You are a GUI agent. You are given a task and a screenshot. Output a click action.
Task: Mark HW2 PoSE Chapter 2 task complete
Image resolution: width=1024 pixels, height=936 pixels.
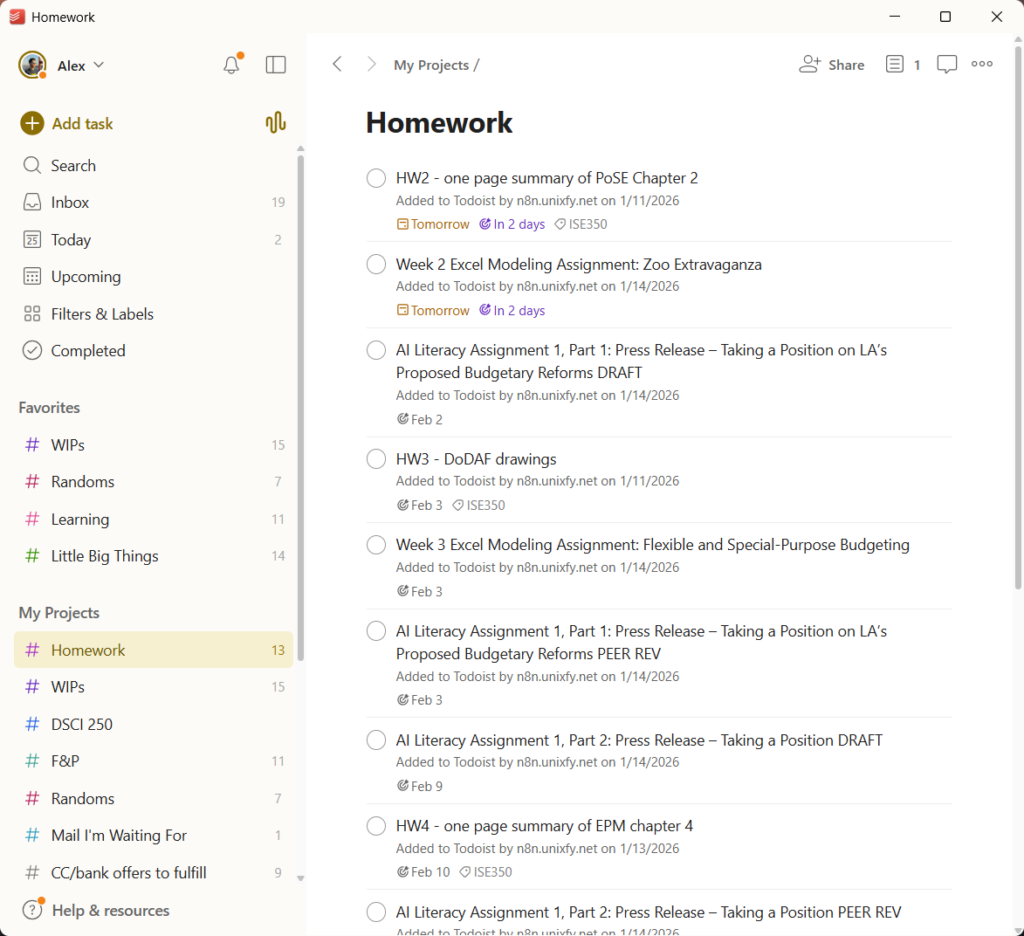pos(376,178)
